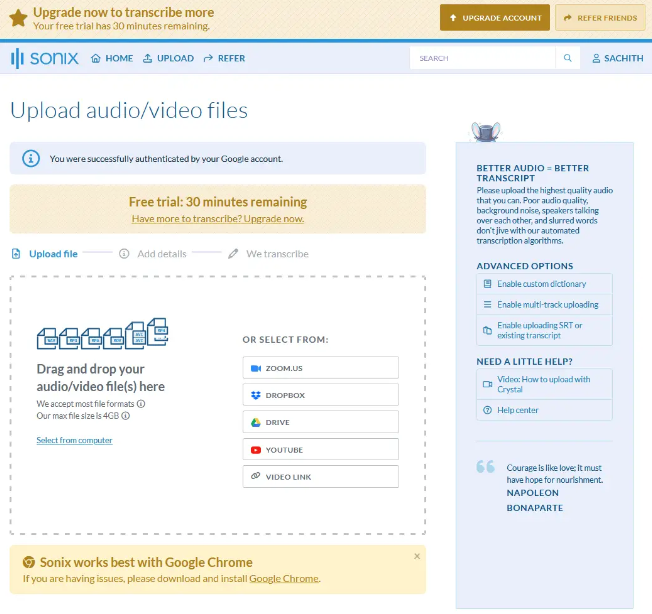
Task: Click the search magnifier icon
Action: [x=568, y=58]
